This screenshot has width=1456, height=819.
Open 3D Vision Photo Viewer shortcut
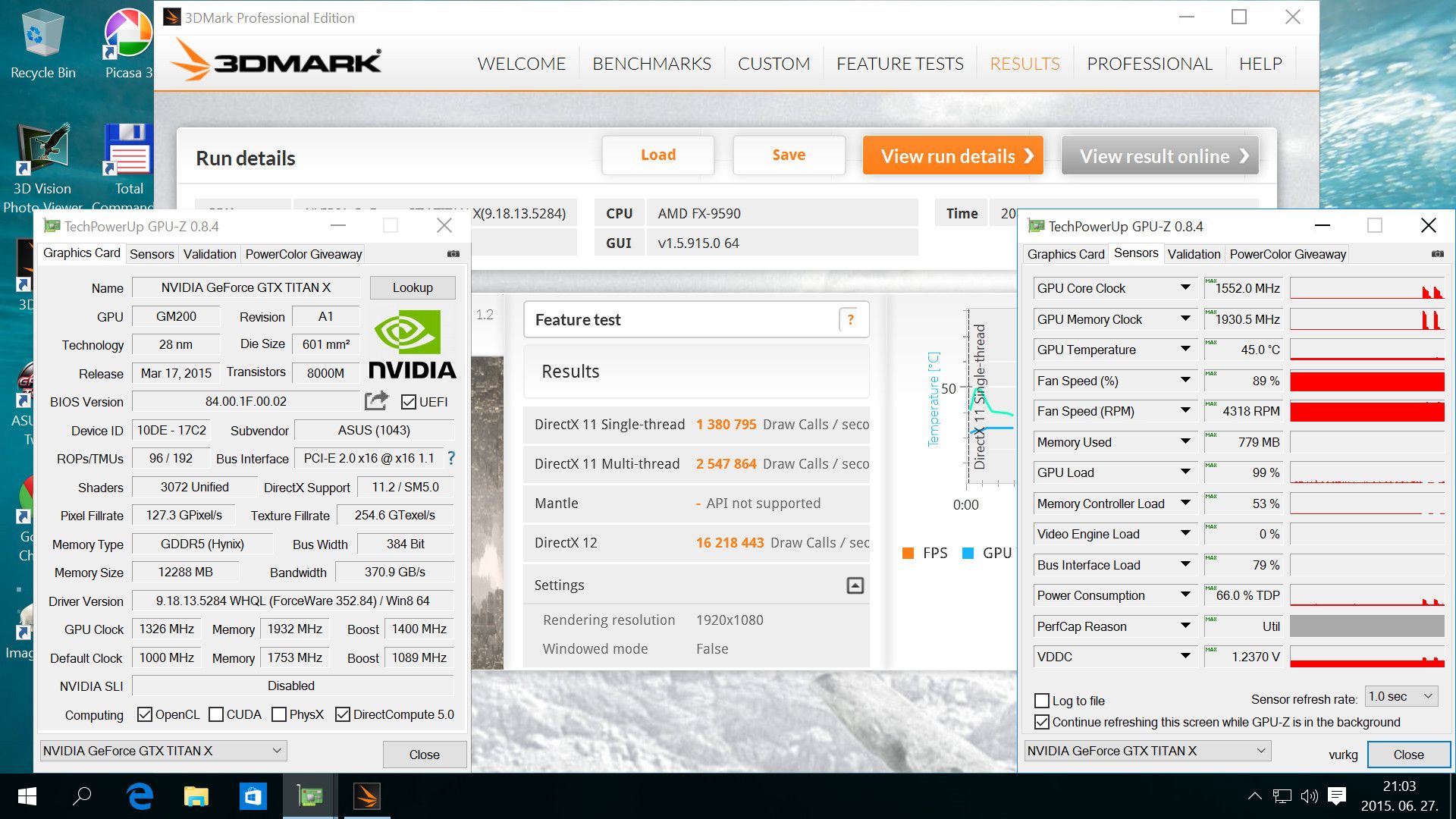pyautogui.click(x=42, y=168)
